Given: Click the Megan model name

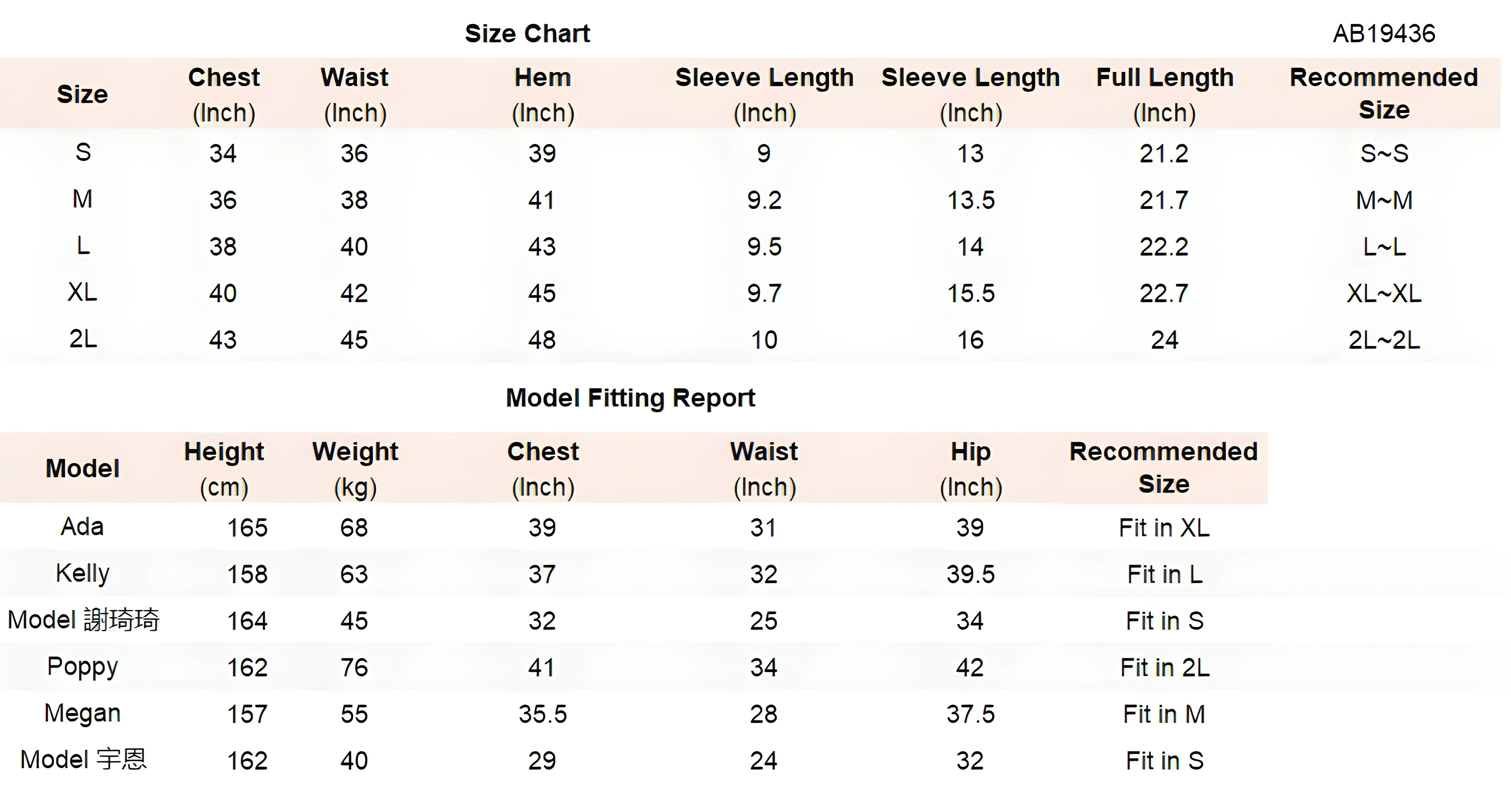Looking at the screenshot, I should [82, 714].
